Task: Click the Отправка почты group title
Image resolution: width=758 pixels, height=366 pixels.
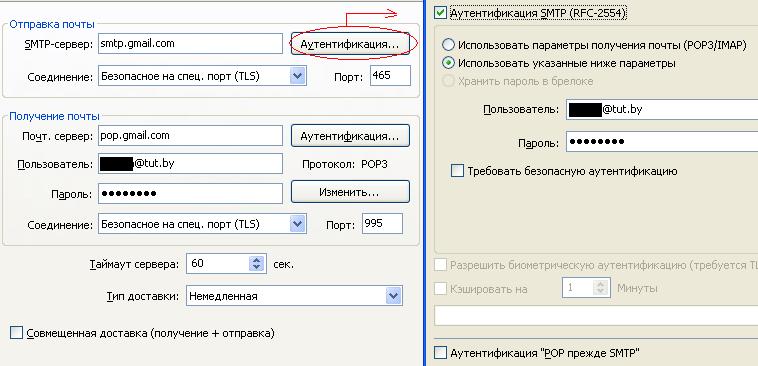Action: 52,24
